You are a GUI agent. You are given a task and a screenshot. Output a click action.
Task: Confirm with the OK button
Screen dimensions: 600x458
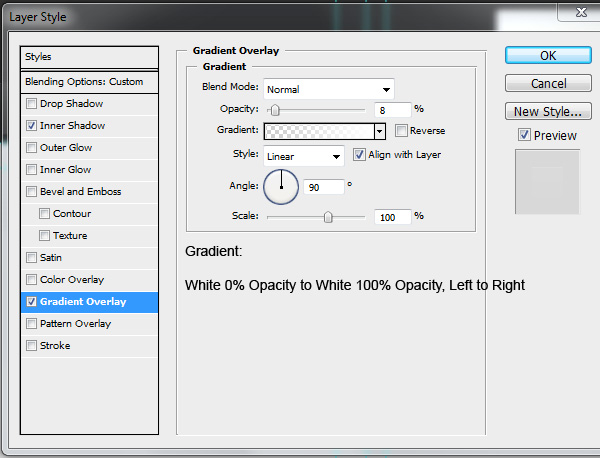click(x=548, y=55)
